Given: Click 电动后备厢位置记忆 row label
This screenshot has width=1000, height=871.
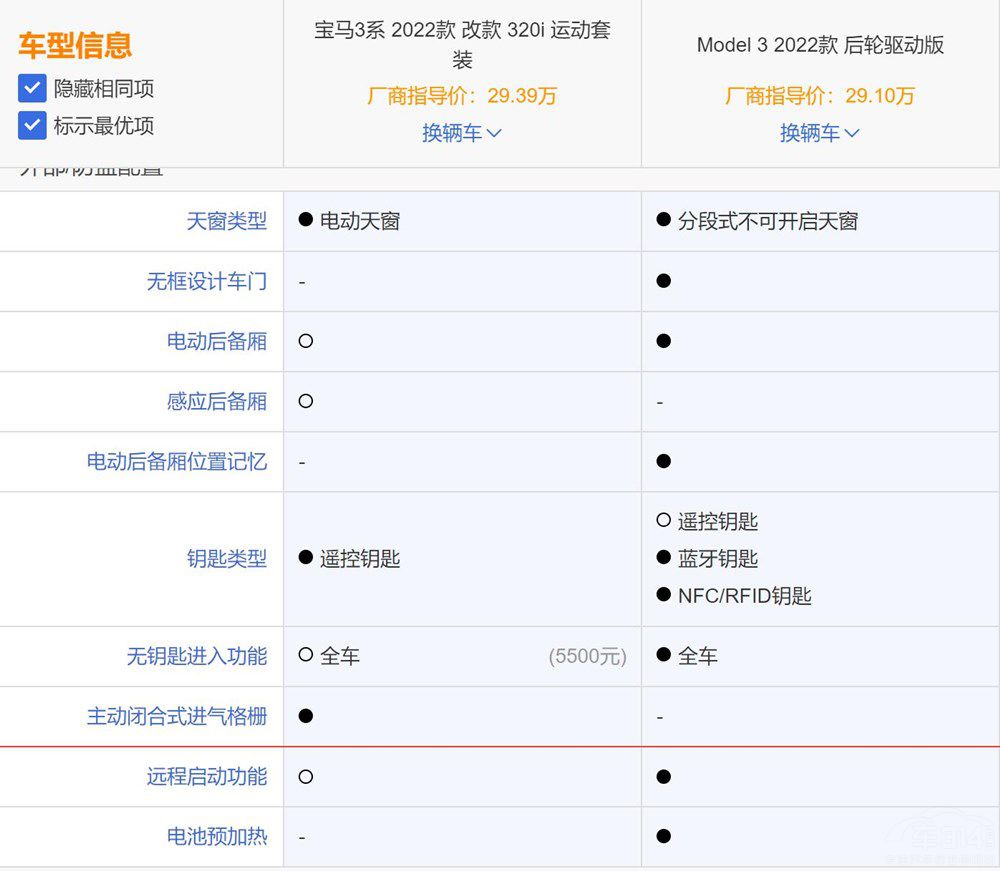Looking at the screenshot, I should (x=176, y=461).
